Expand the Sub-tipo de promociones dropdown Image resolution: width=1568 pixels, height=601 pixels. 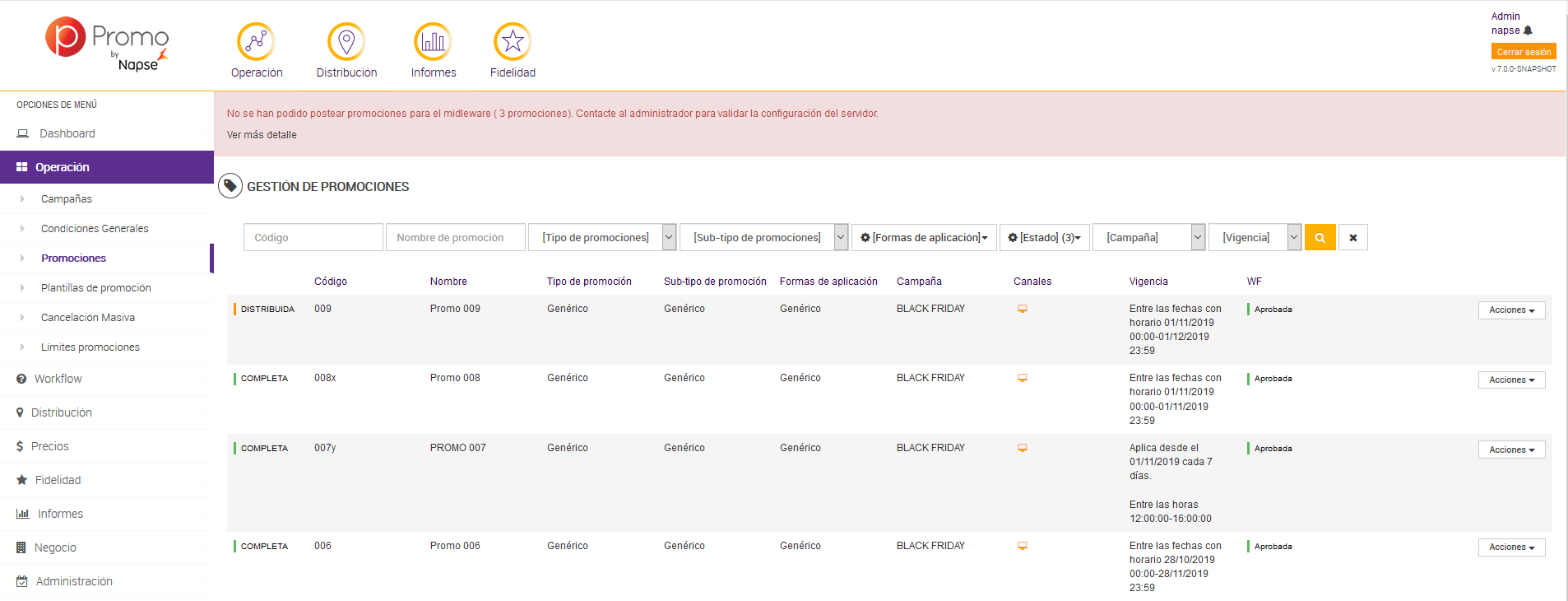763,237
